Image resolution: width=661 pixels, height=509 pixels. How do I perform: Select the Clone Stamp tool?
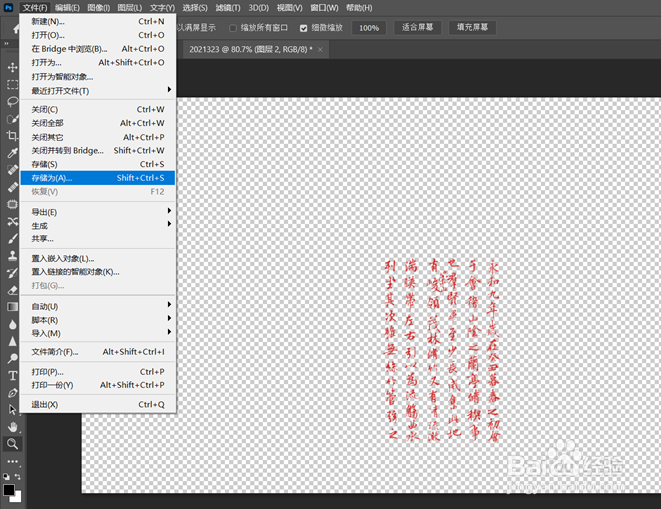coord(12,256)
